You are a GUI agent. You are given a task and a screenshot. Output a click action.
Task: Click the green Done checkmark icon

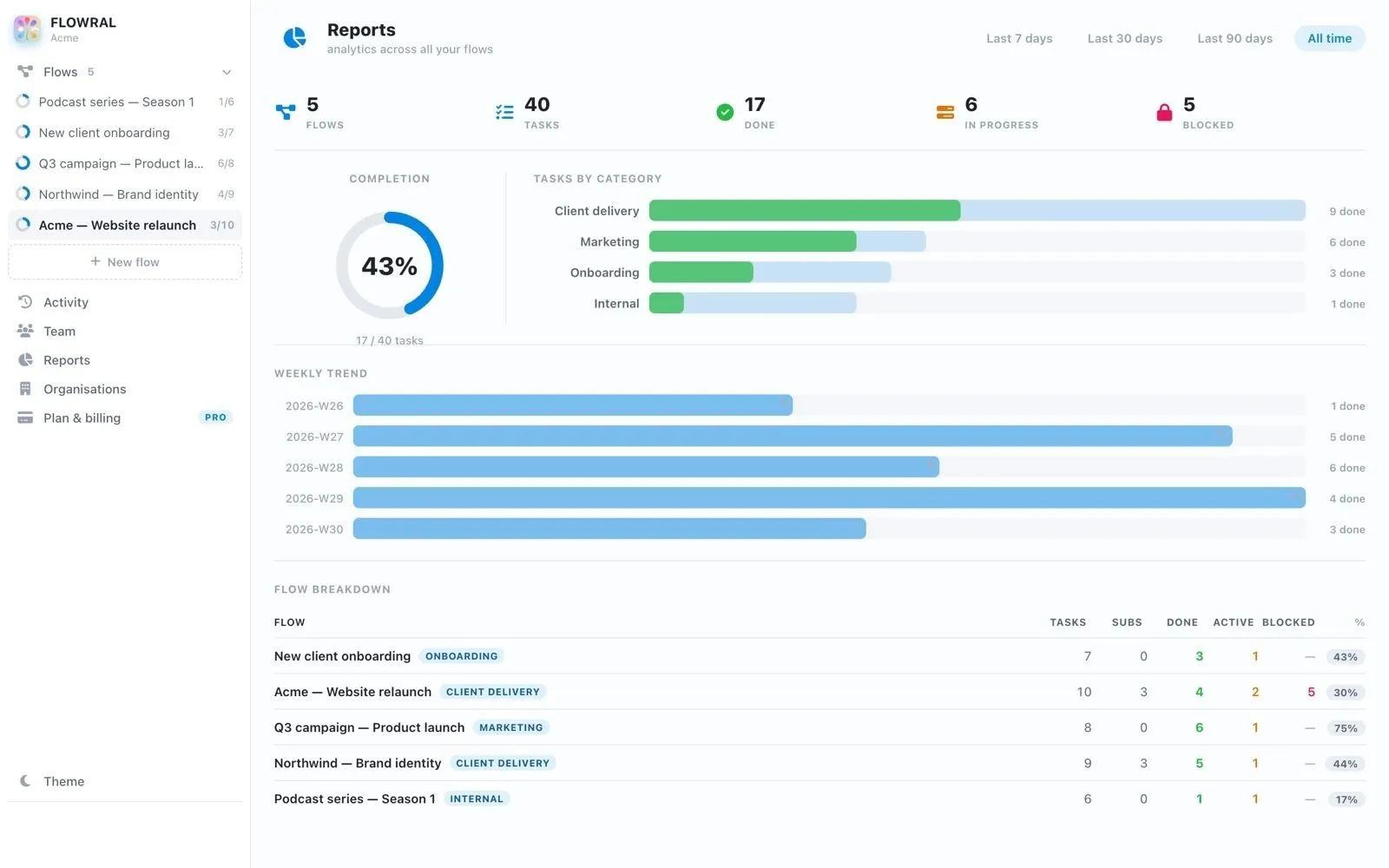tap(725, 112)
